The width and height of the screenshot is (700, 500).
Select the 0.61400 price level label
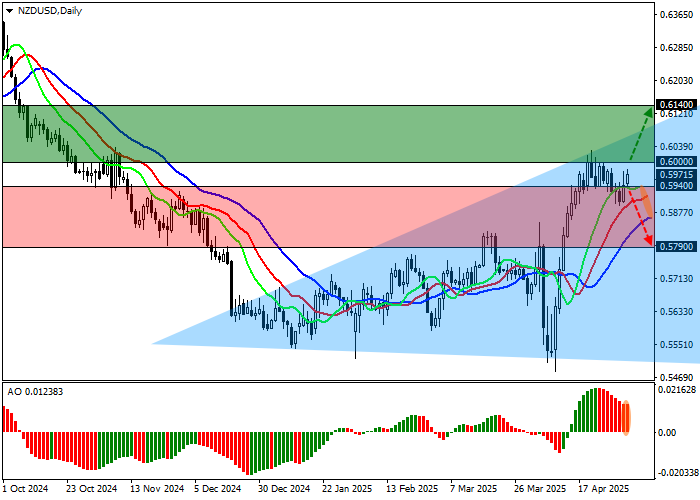tap(677, 105)
